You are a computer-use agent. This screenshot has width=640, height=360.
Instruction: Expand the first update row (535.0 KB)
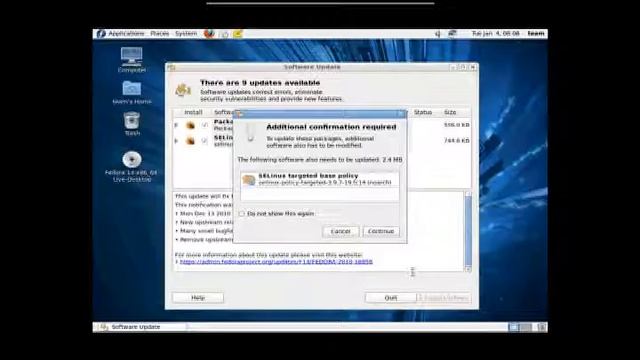176,125
